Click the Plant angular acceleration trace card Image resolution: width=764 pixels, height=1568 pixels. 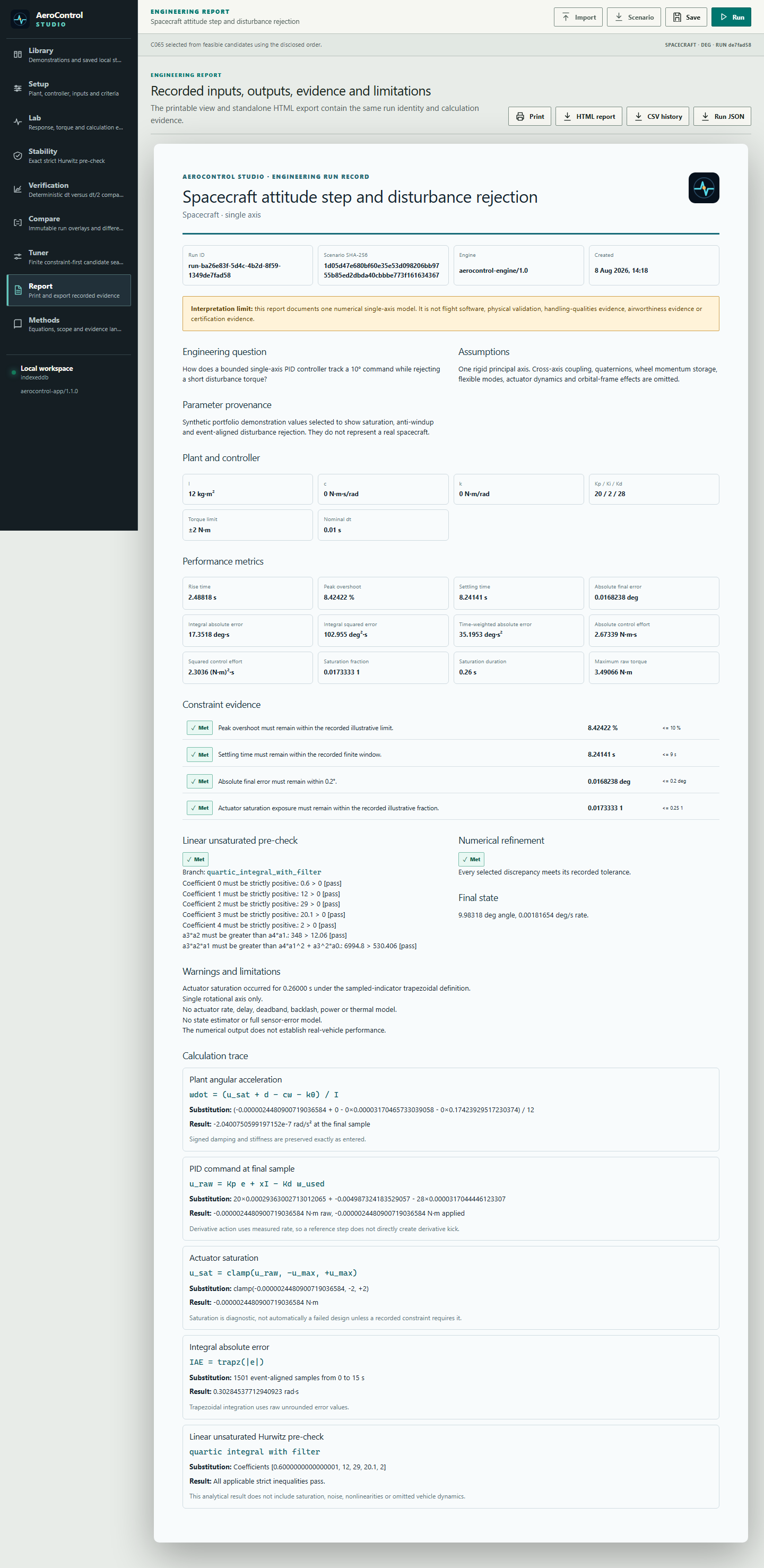click(450, 1109)
